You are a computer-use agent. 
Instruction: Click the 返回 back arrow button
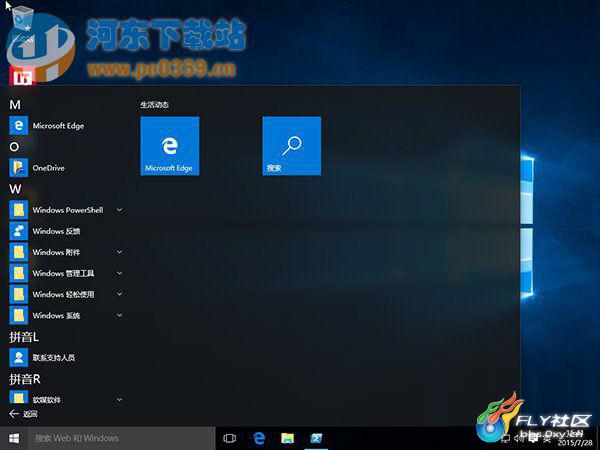tap(23, 414)
